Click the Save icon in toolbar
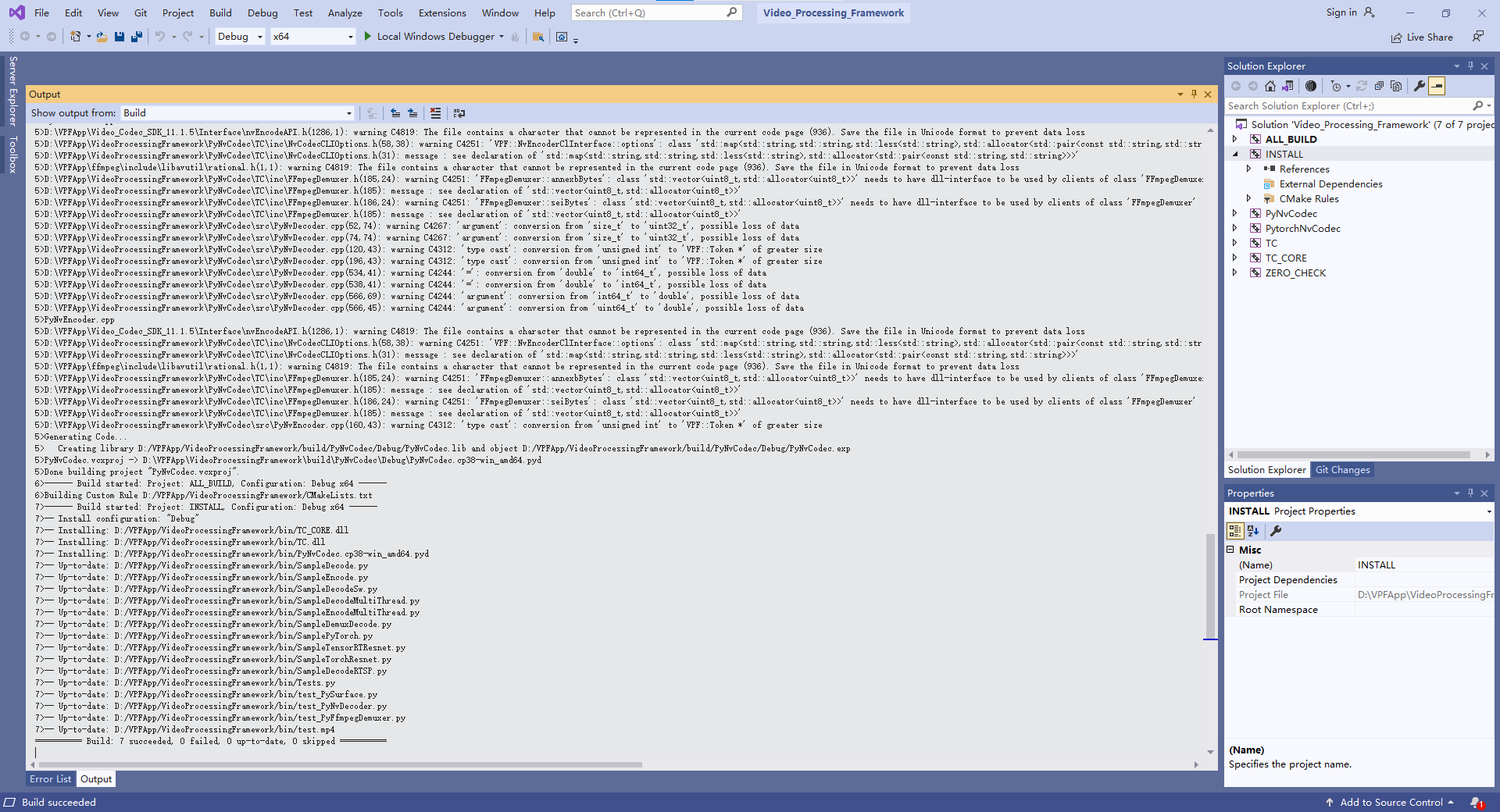Screen dimensions: 1500x812 120,37
